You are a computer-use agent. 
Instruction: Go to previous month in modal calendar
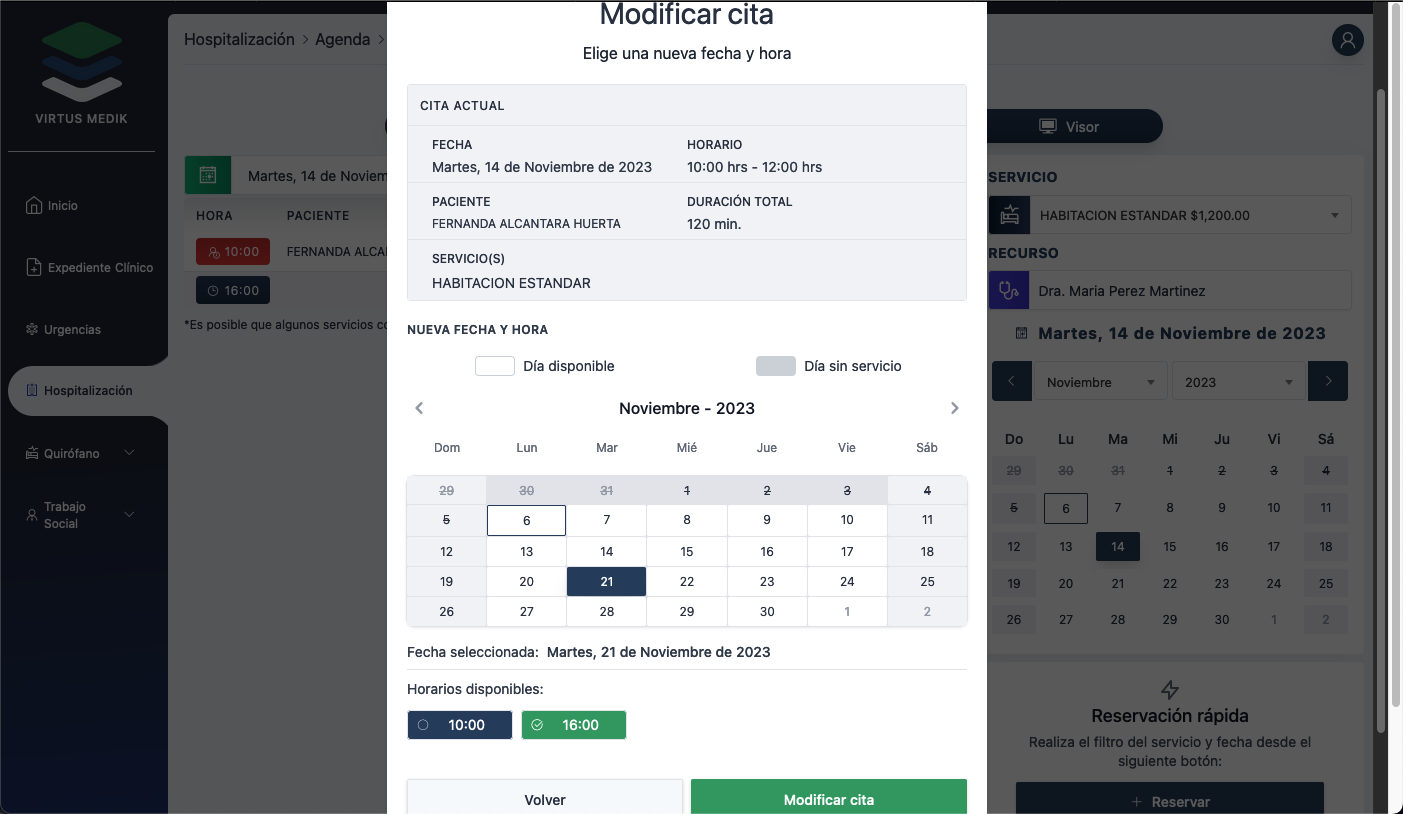(420, 408)
